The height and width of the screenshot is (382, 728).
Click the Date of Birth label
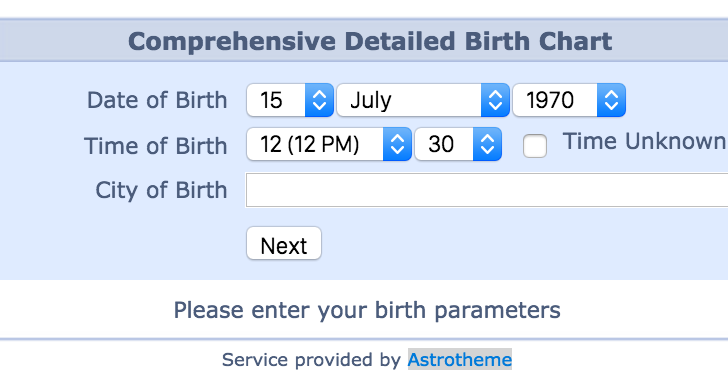[x=157, y=100]
